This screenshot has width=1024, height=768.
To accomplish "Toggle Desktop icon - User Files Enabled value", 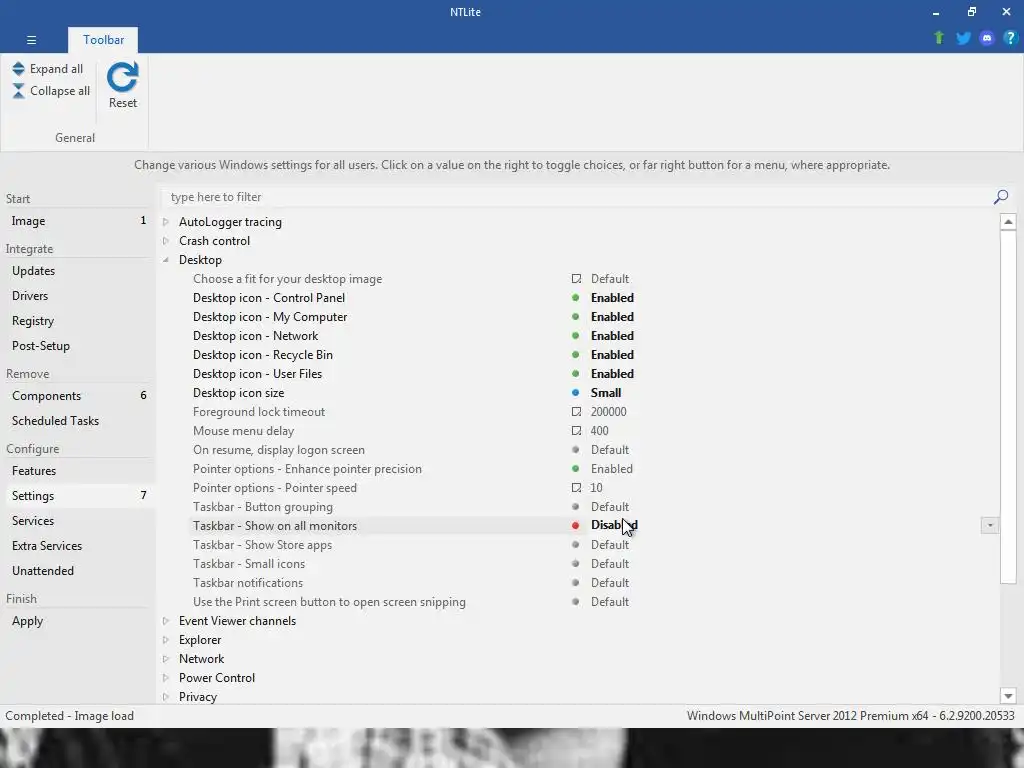I will pos(612,374).
